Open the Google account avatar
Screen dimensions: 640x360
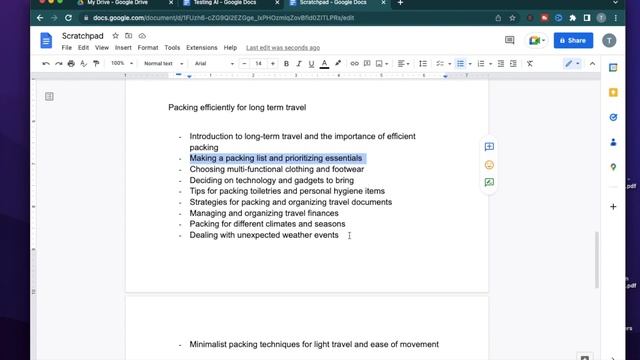[609, 40]
